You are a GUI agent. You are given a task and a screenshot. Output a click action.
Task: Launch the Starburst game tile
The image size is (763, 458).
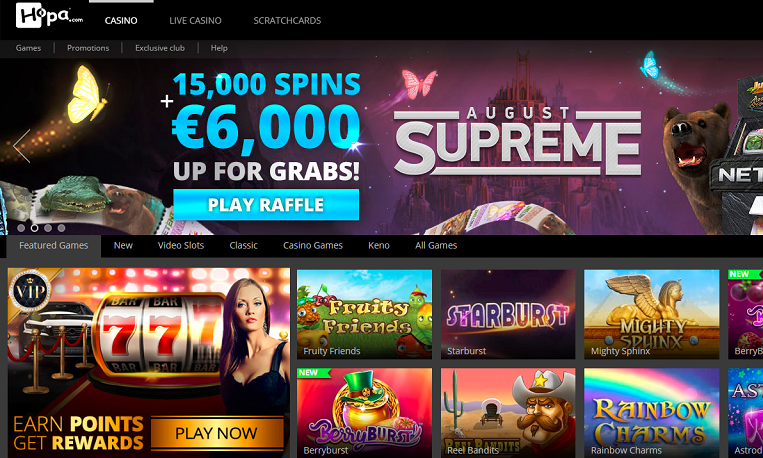(508, 314)
